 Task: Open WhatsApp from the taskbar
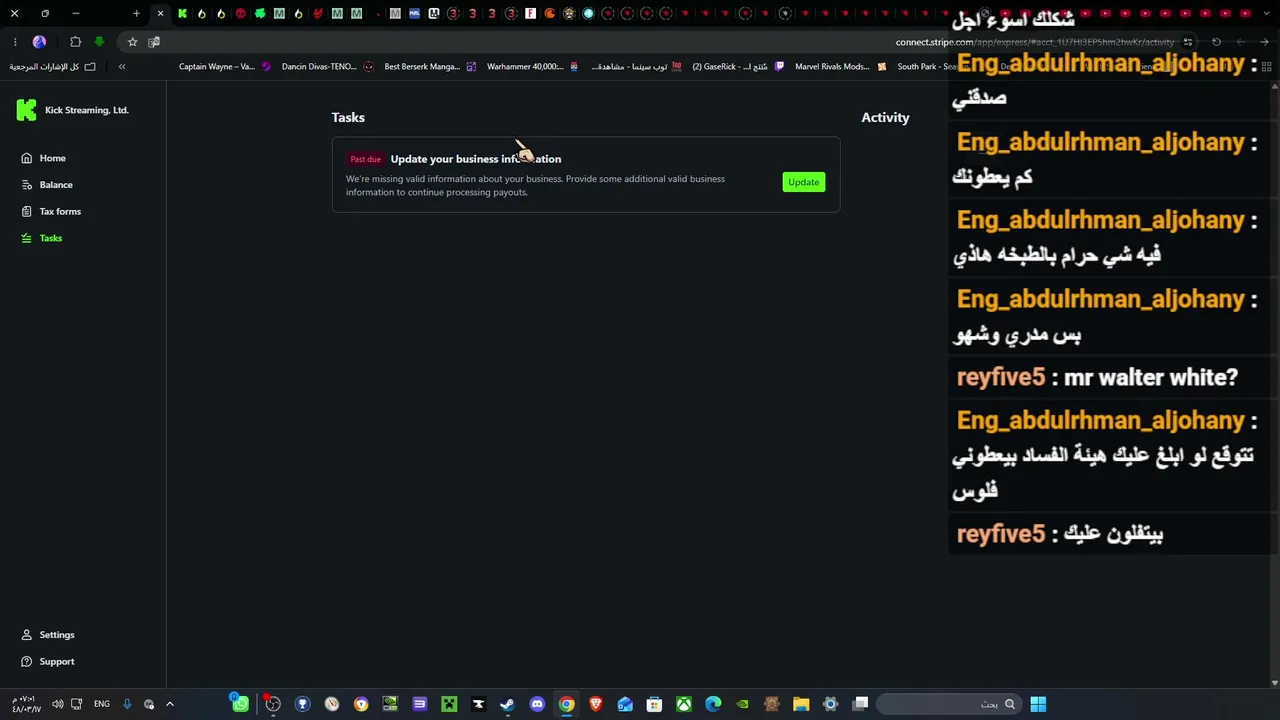coord(240,704)
